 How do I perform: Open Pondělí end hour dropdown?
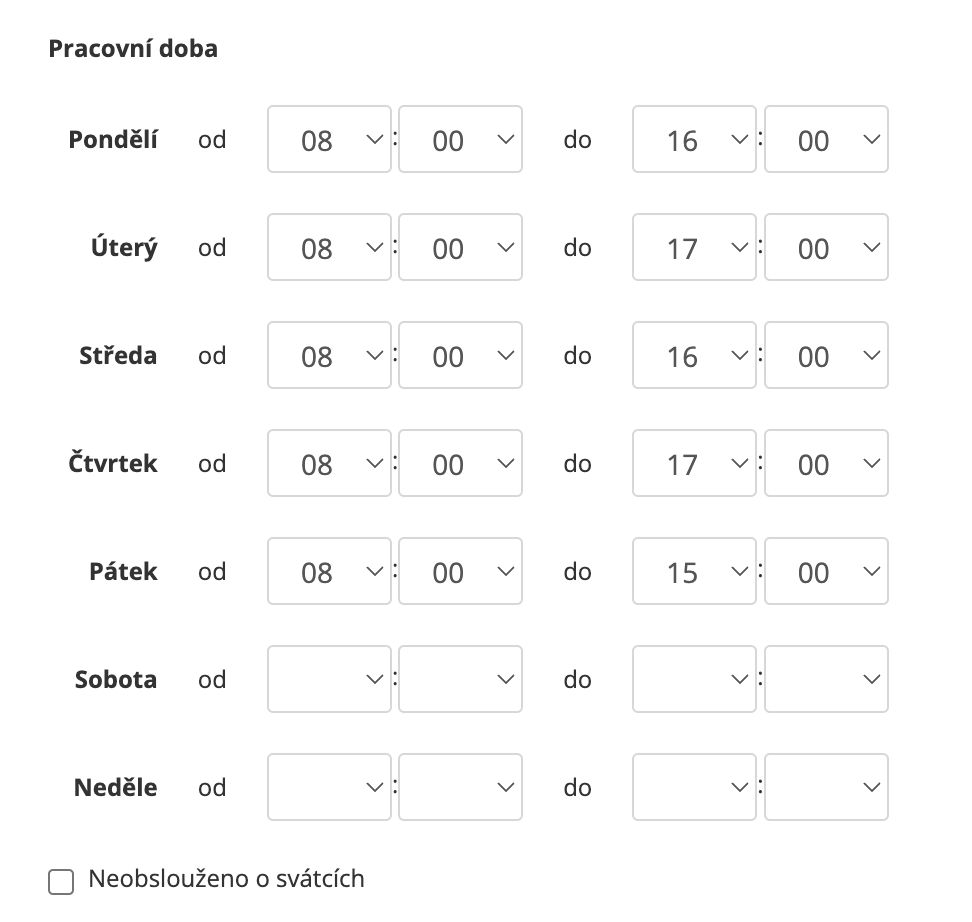(694, 140)
